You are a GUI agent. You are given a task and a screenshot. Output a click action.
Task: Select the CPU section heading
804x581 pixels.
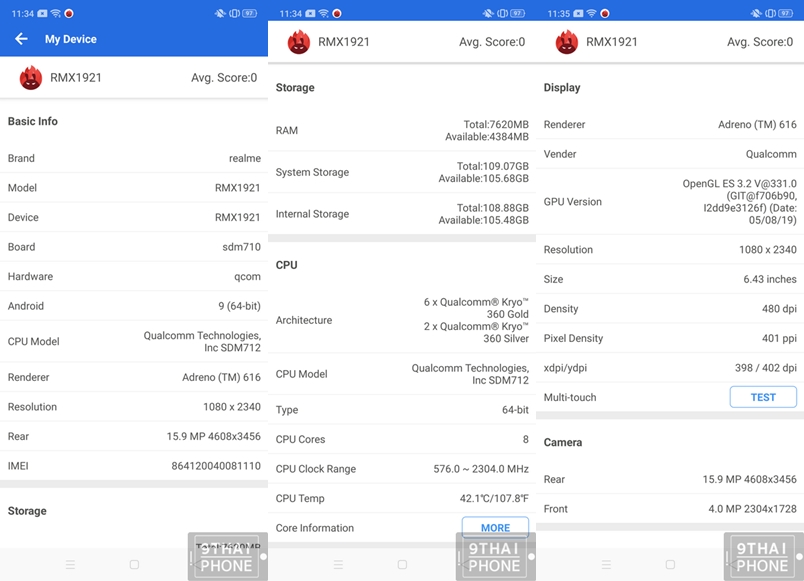(x=287, y=265)
